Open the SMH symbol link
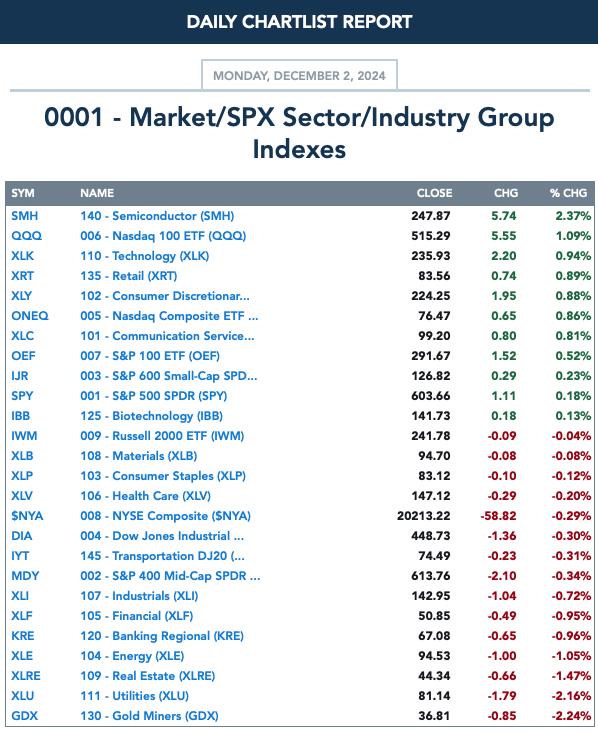The height and width of the screenshot is (732, 598). [25, 216]
